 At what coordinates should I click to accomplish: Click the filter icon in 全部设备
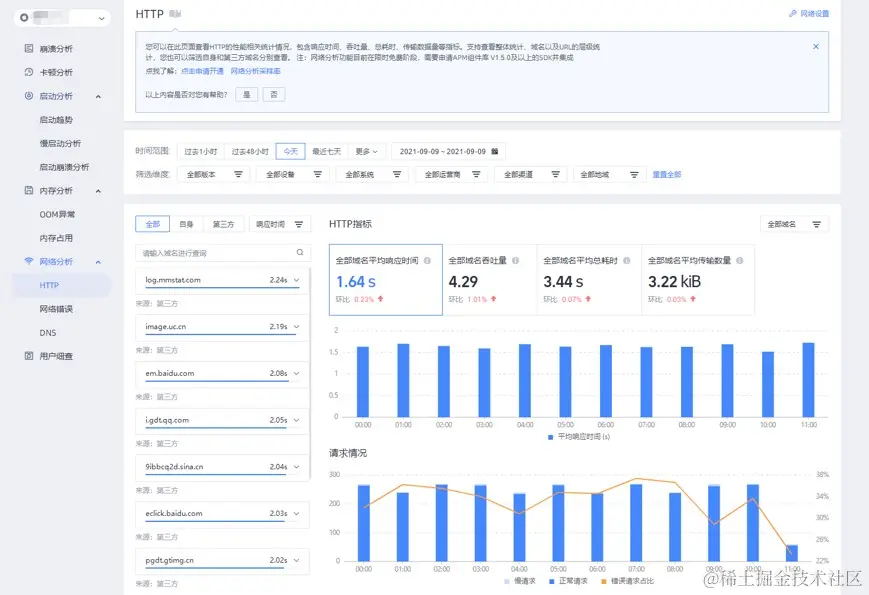[318, 175]
